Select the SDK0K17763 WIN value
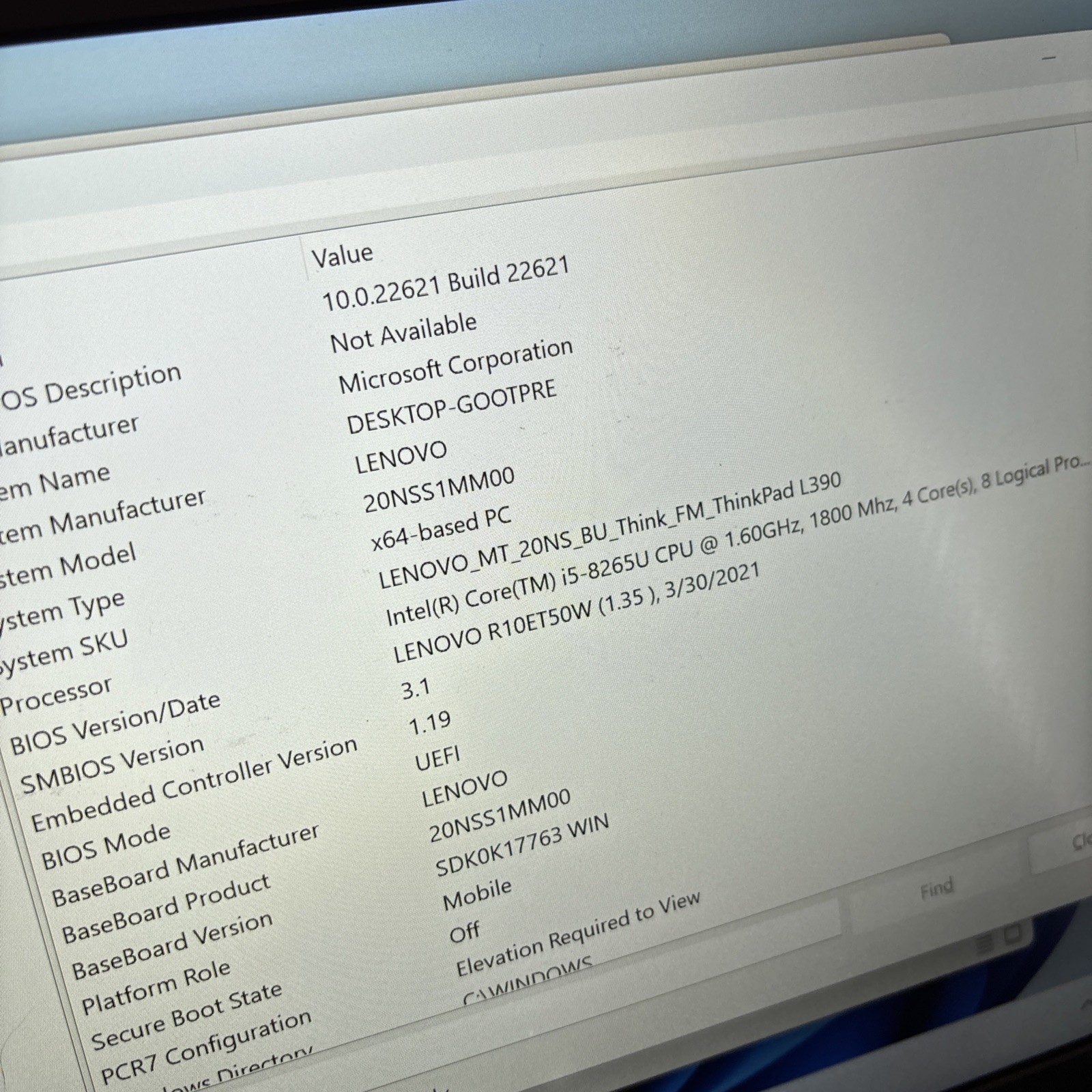The image size is (1092, 1092). (x=521, y=846)
